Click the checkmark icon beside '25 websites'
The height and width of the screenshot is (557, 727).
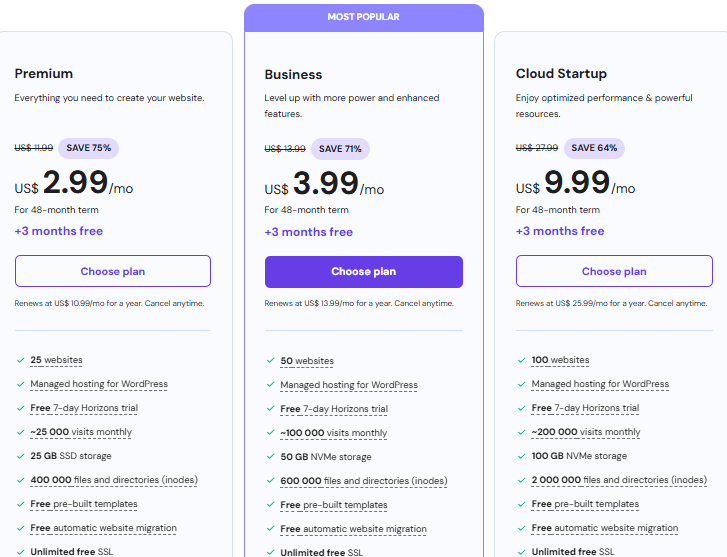click(x=20, y=360)
